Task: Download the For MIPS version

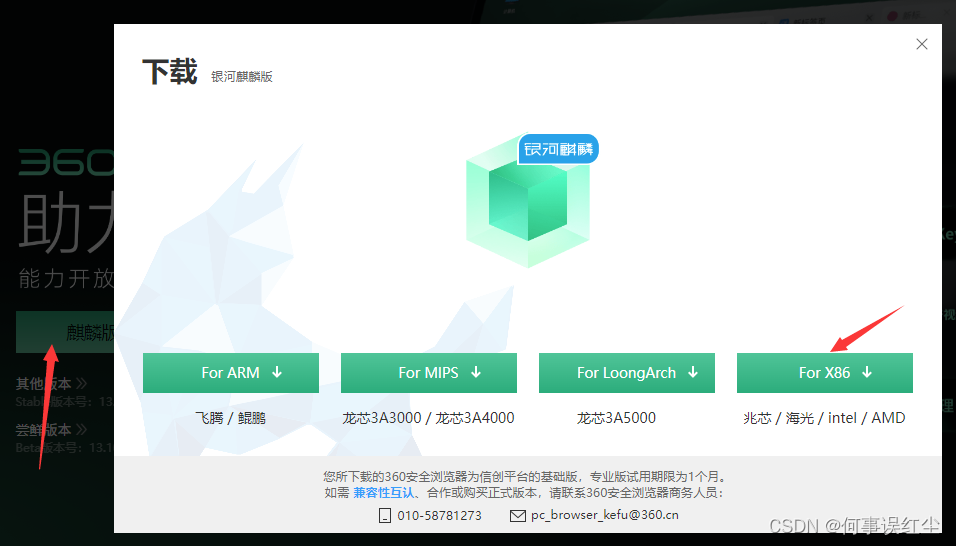Action: (x=429, y=373)
